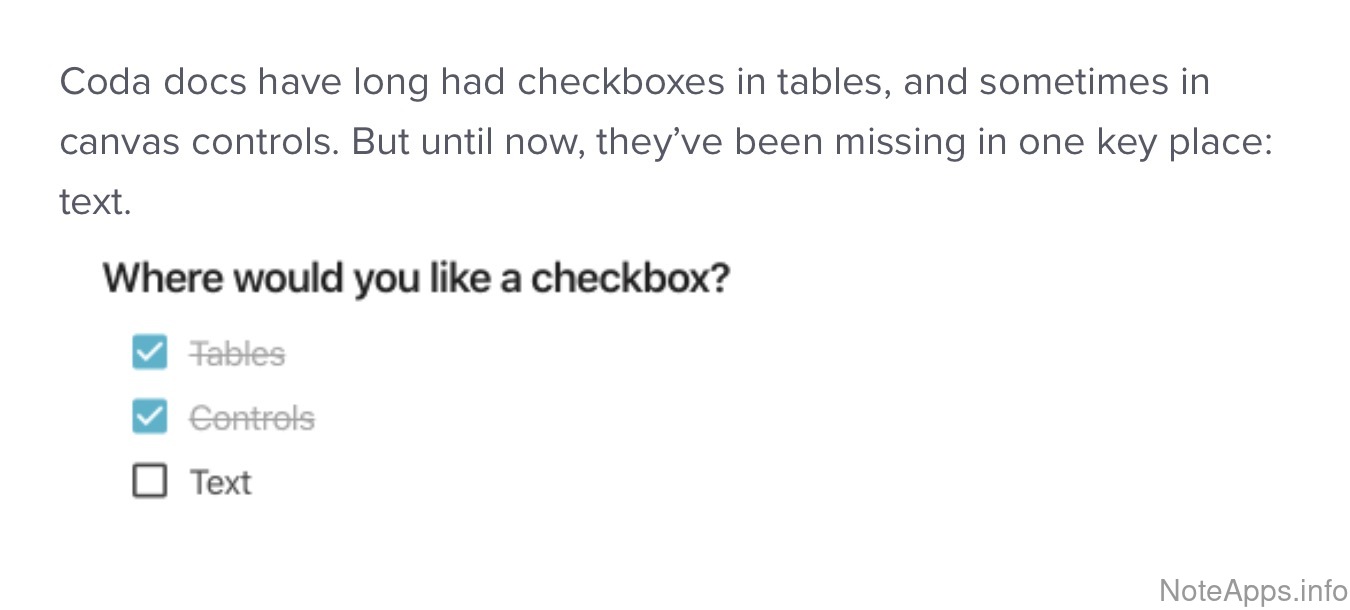
Task: Click the NoteApps.info watermark
Action: point(1253,590)
